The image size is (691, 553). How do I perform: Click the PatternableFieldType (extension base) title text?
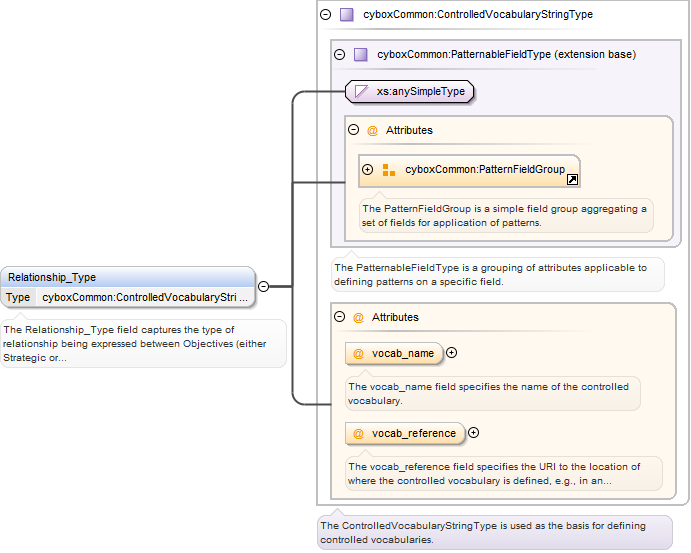pos(507,55)
